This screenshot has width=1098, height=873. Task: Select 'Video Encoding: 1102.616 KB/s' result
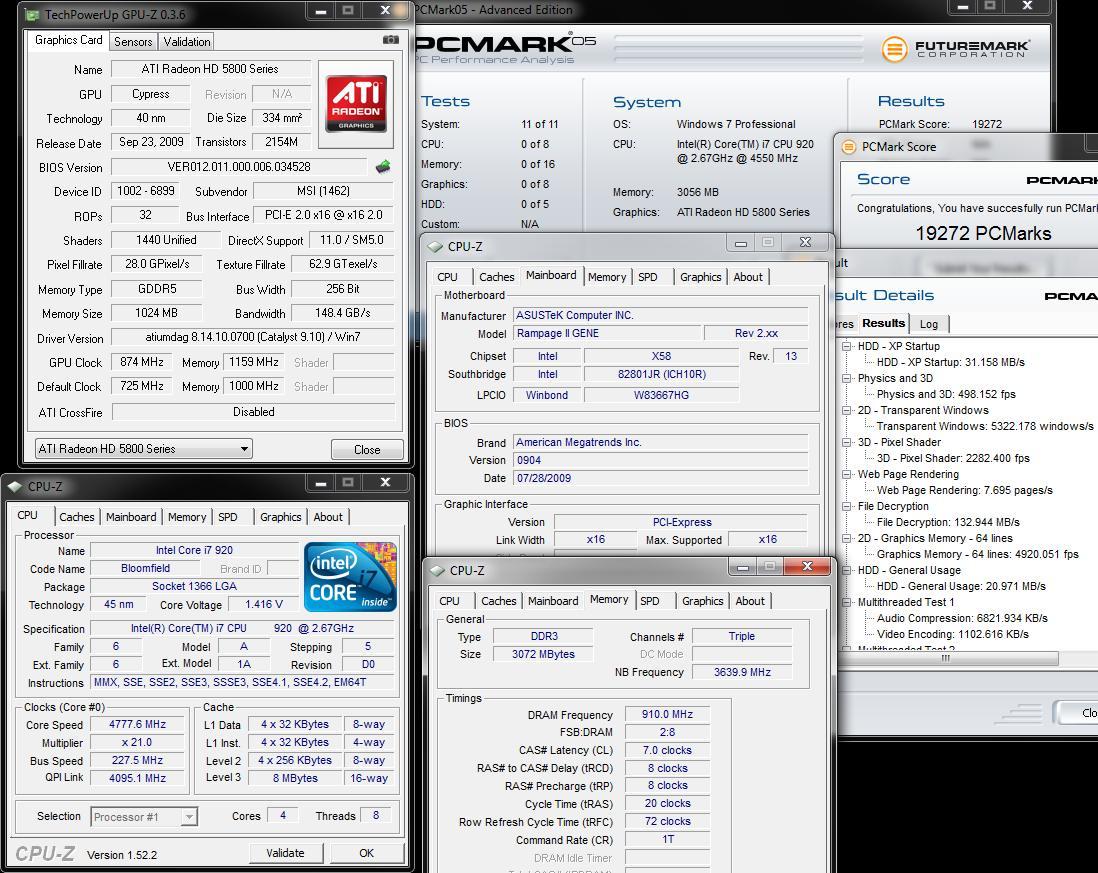coord(952,634)
